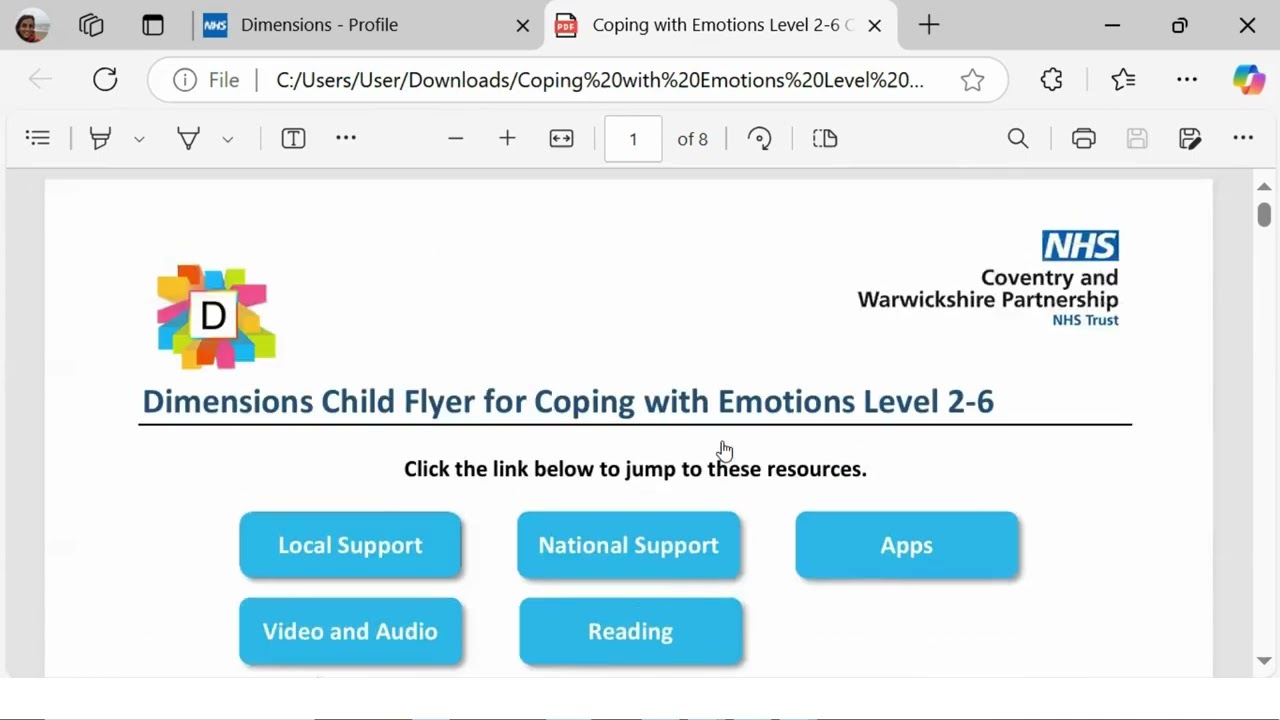Add this page to favorites star
This screenshot has height=720, width=1280.
pos(972,80)
